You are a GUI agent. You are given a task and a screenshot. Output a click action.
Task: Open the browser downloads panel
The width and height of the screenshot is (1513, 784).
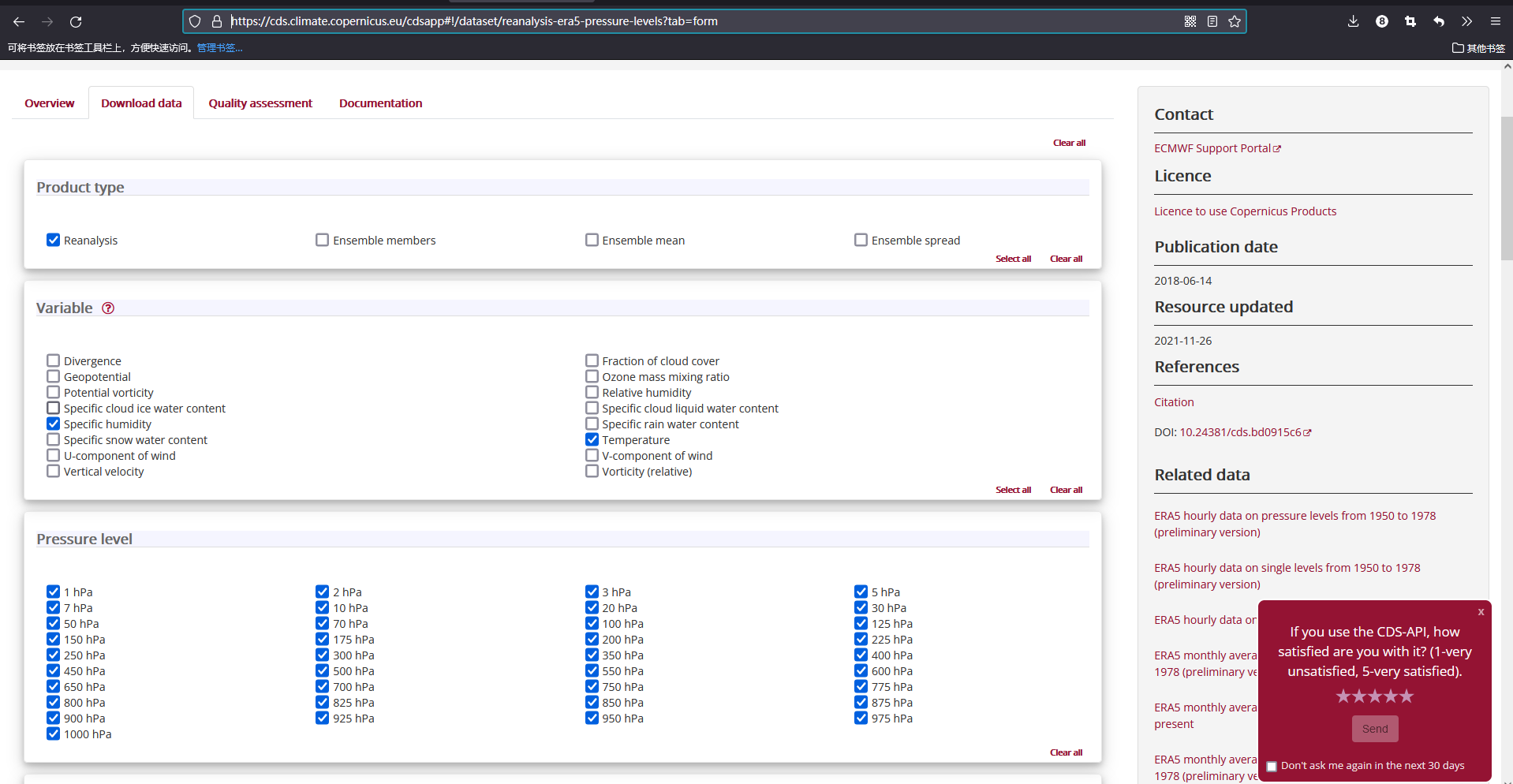1353,21
